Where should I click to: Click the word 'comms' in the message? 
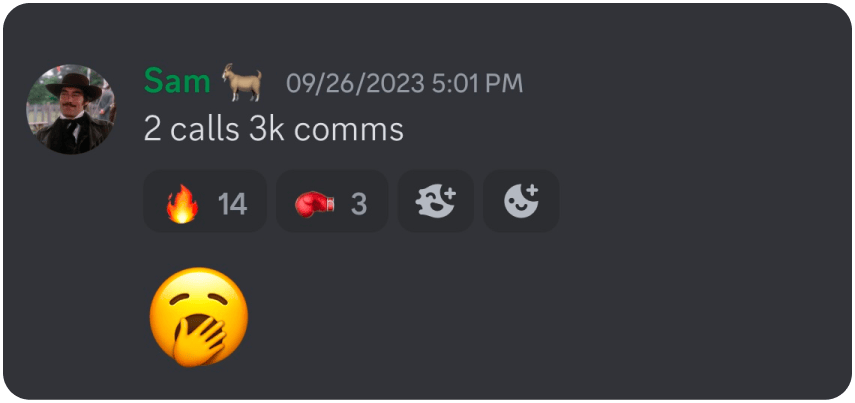tap(348, 131)
